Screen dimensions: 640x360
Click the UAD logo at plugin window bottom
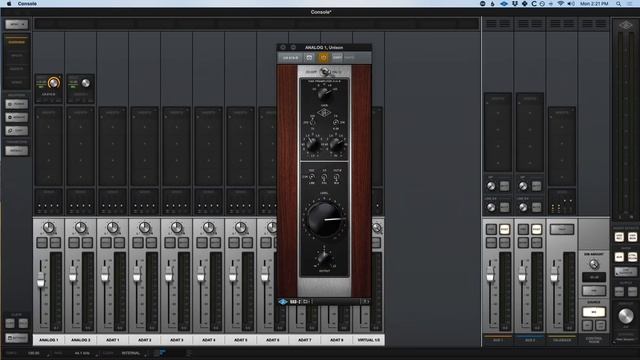(x=283, y=302)
